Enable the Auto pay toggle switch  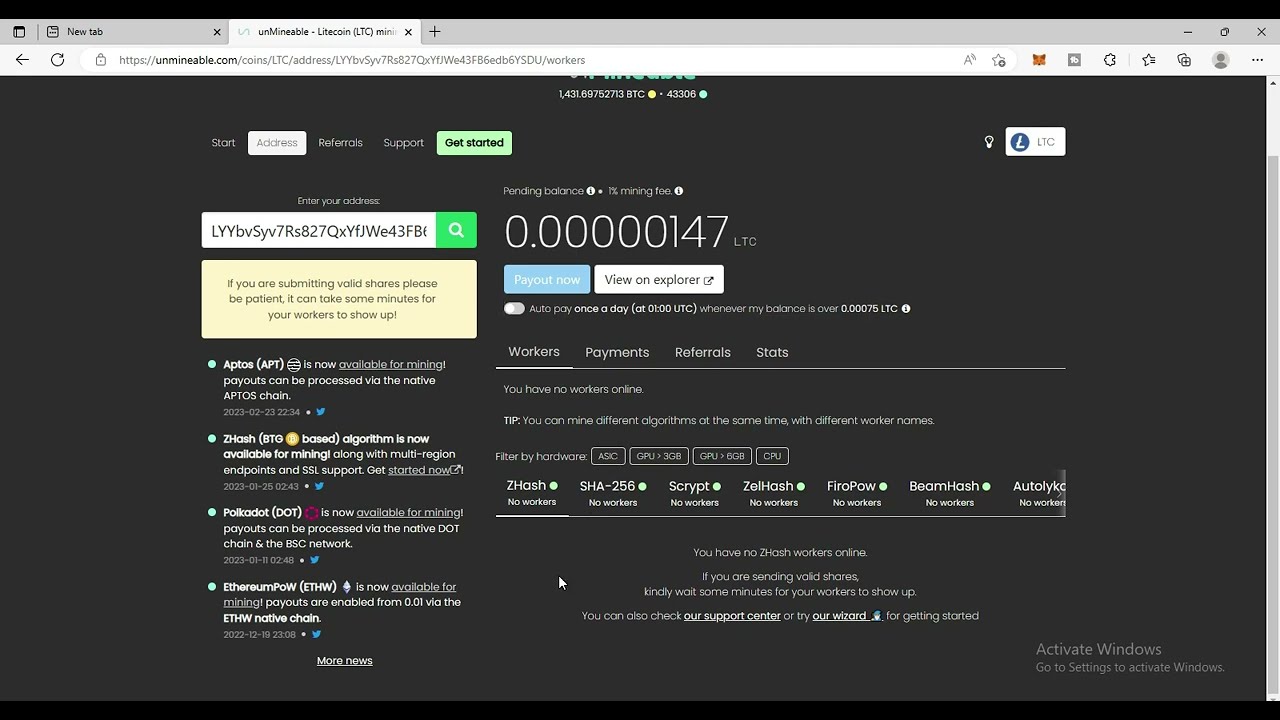pos(514,309)
